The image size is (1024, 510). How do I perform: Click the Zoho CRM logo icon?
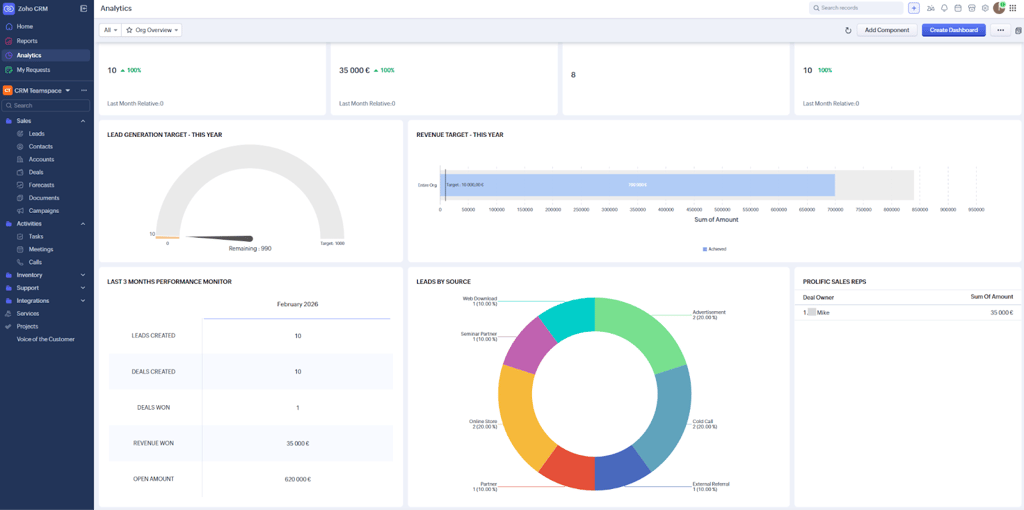click(x=8, y=8)
